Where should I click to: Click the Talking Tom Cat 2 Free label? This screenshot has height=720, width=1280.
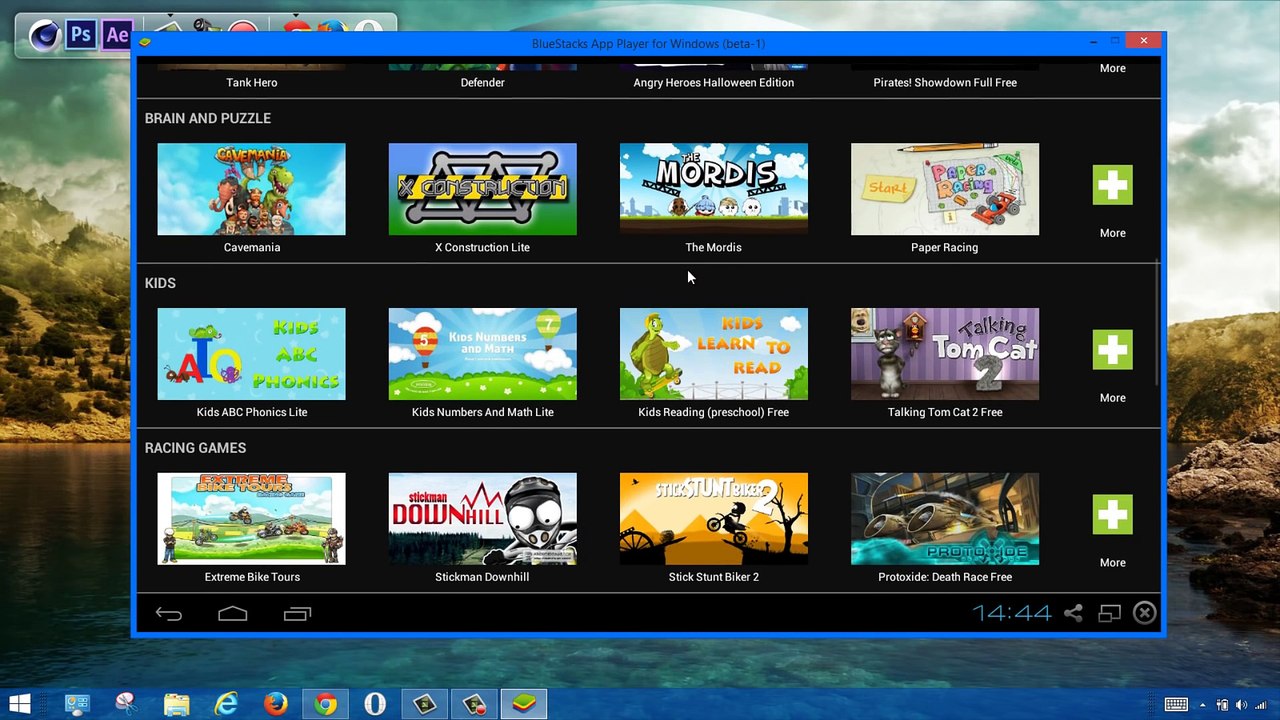pyautogui.click(x=945, y=412)
